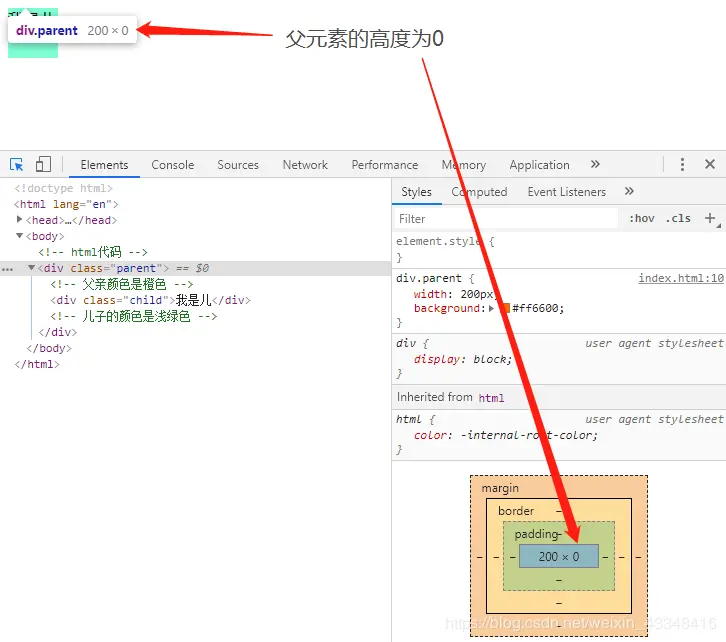Open the Memory tab
This screenshot has width=726, height=642.
(x=464, y=165)
